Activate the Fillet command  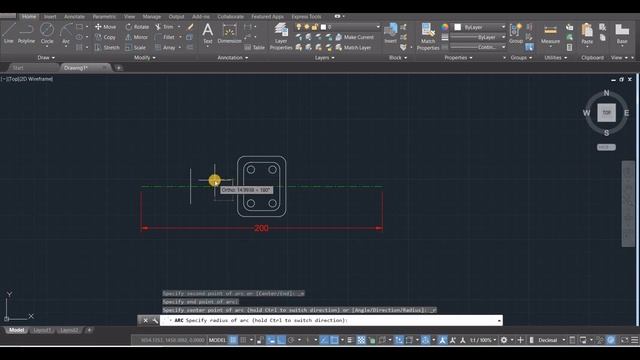pos(165,37)
